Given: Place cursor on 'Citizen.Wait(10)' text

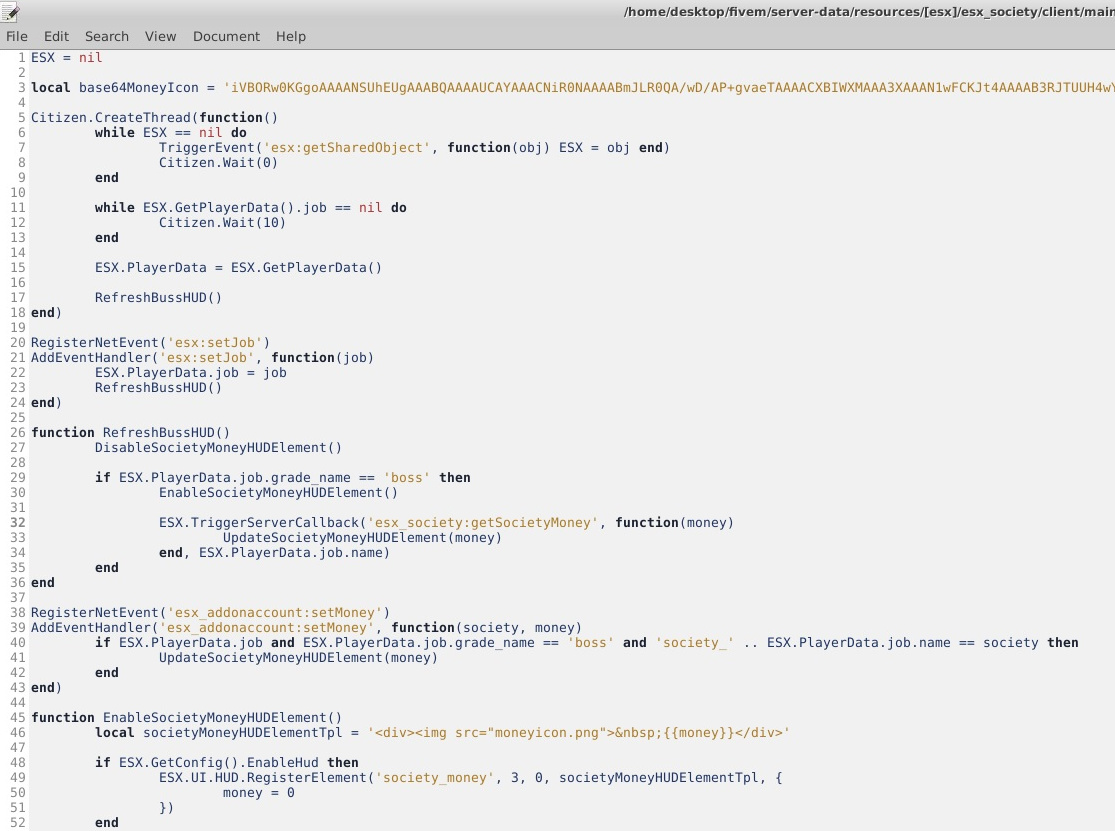Looking at the screenshot, I should (222, 223).
